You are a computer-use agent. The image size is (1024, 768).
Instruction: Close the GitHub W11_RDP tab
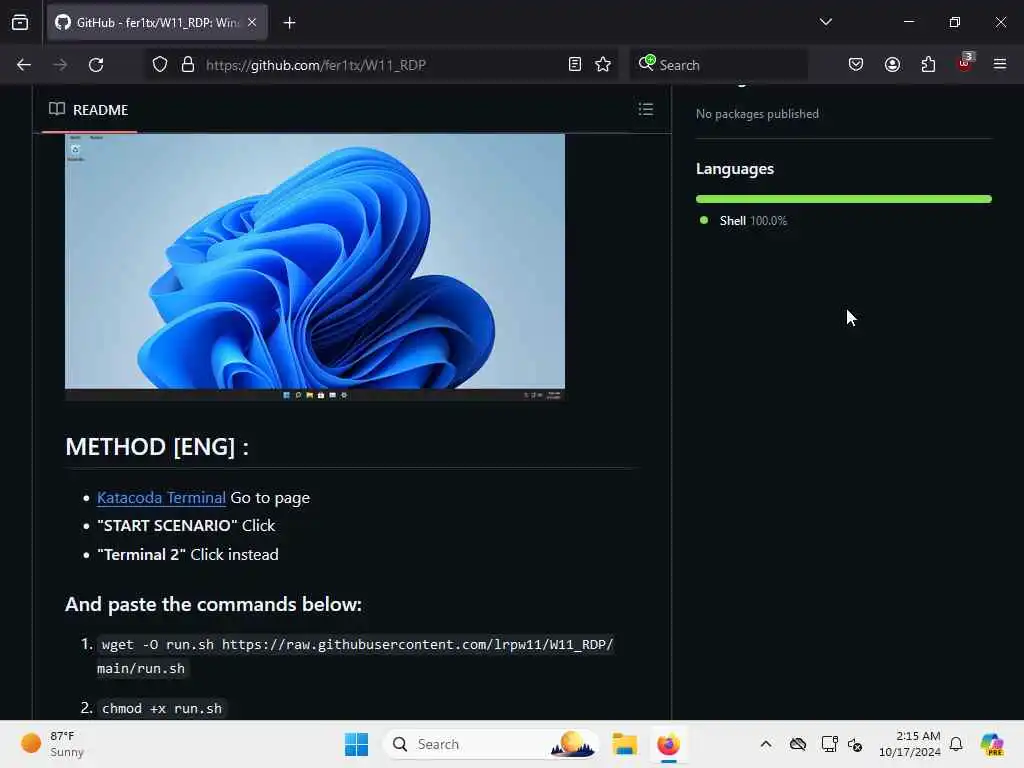[x=252, y=22]
